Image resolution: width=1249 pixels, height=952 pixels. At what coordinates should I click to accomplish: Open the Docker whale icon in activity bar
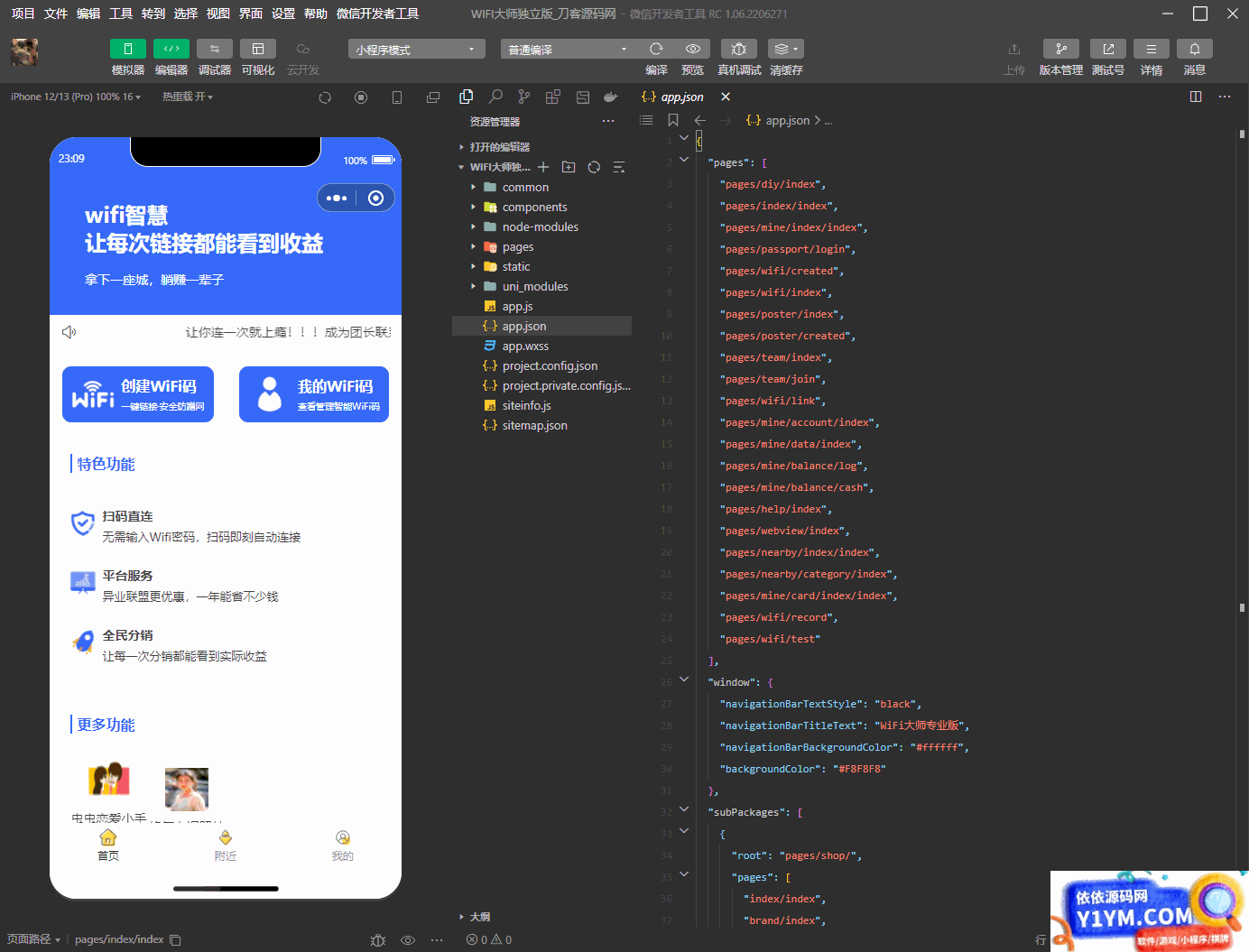[611, 97]
